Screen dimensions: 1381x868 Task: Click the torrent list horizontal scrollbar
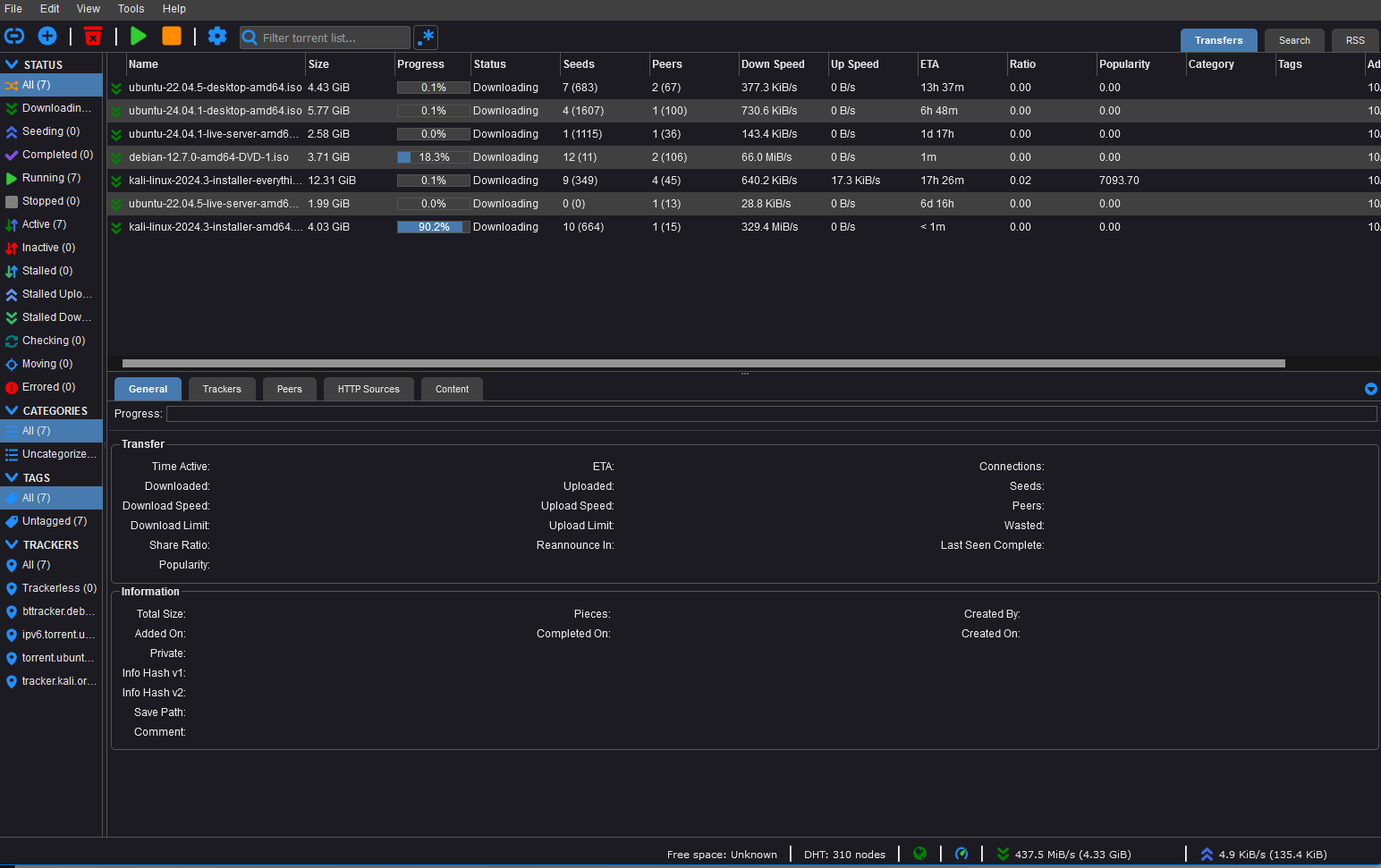click(x=703, y=364)
